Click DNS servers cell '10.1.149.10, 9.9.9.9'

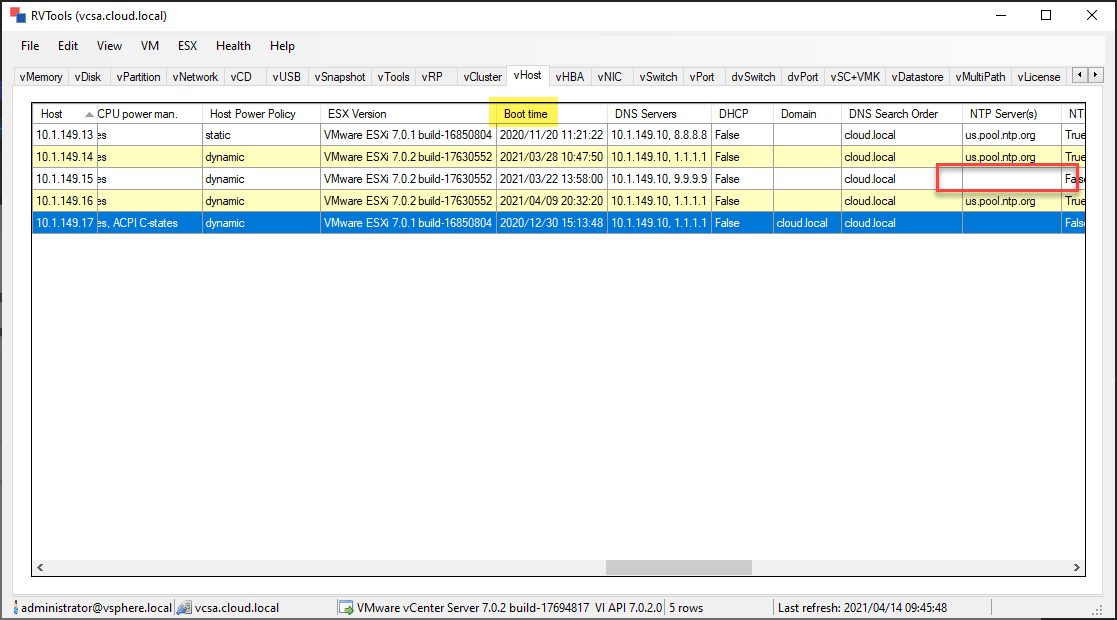point(659,179)
